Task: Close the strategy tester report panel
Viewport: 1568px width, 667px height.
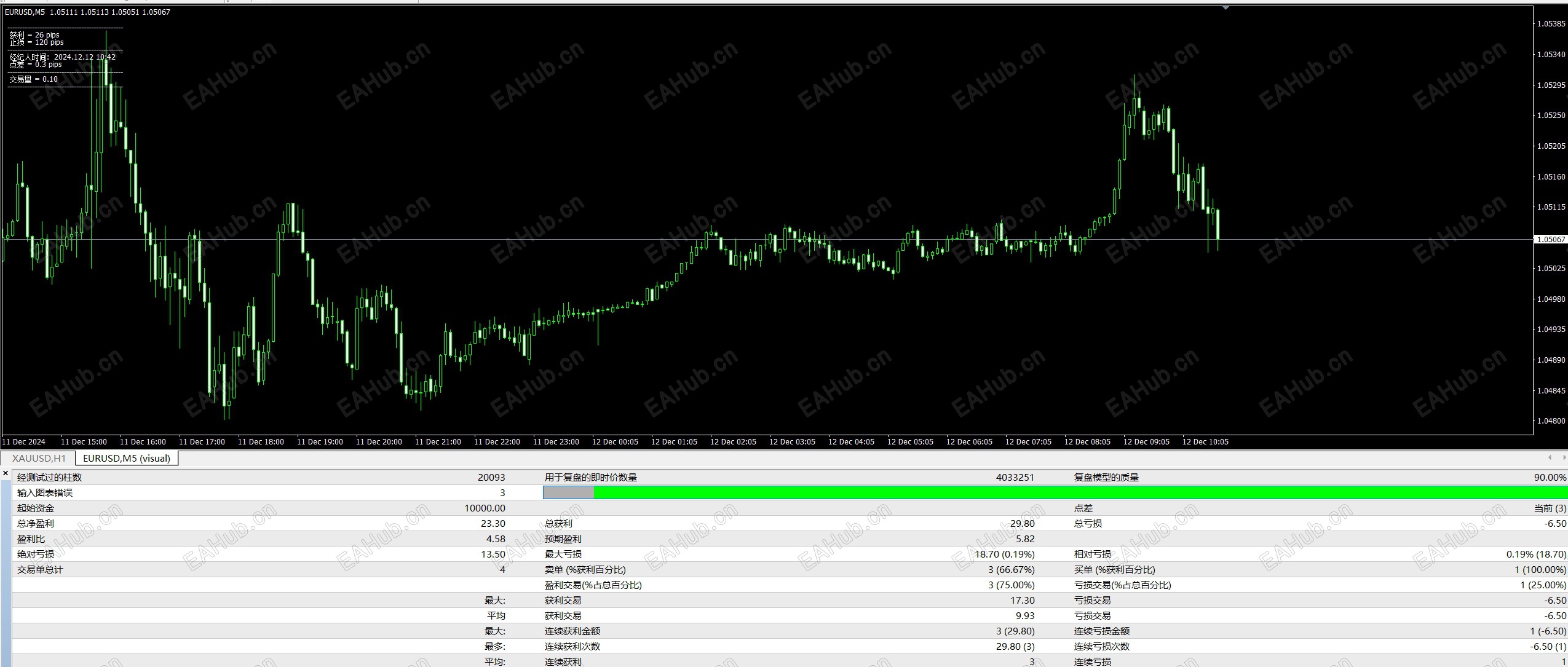Action: click(6, 473)
